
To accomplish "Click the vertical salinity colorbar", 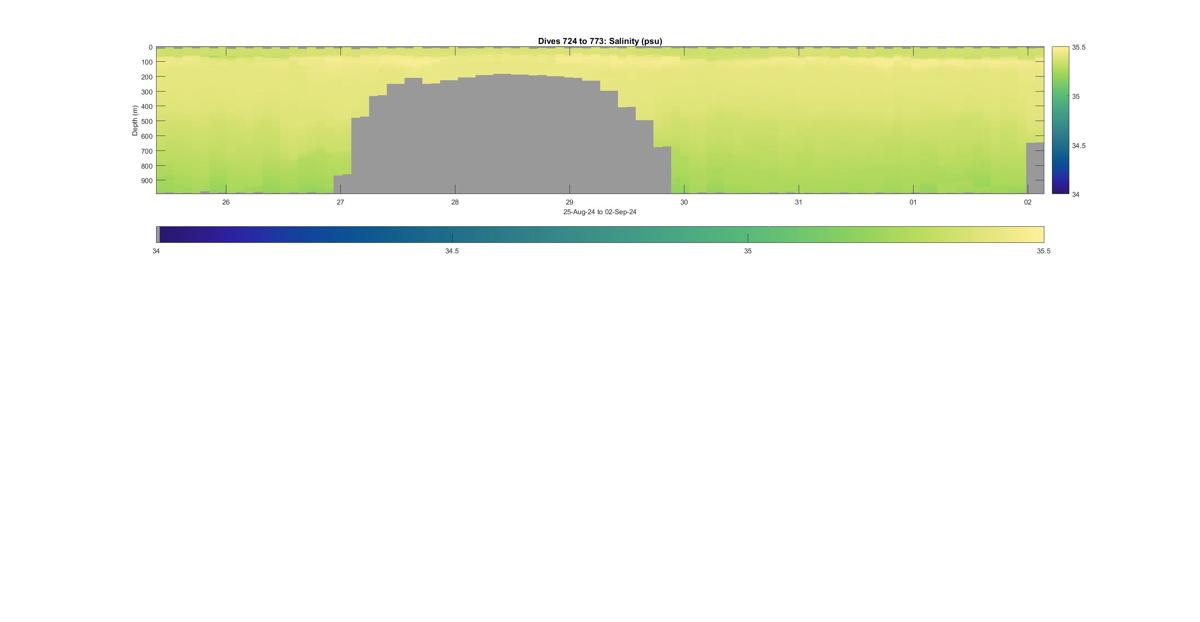I will tap(1060, 120).
